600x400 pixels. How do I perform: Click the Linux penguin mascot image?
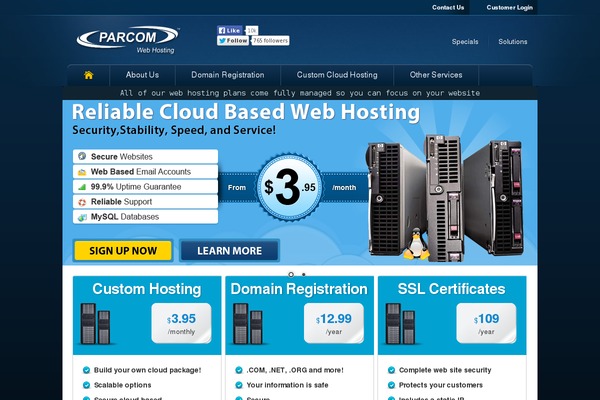[416, 244]
